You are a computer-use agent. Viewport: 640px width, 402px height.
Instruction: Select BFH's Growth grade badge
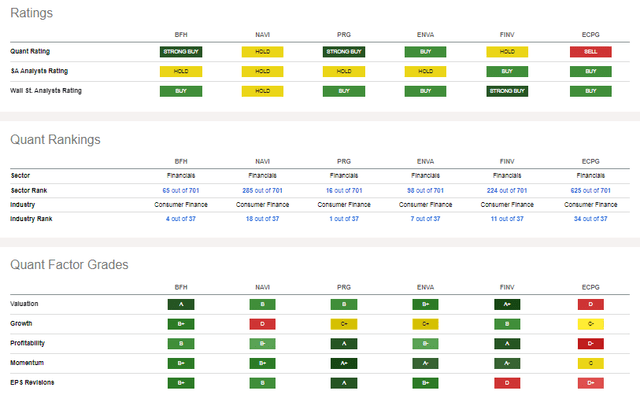pos(181,324)
